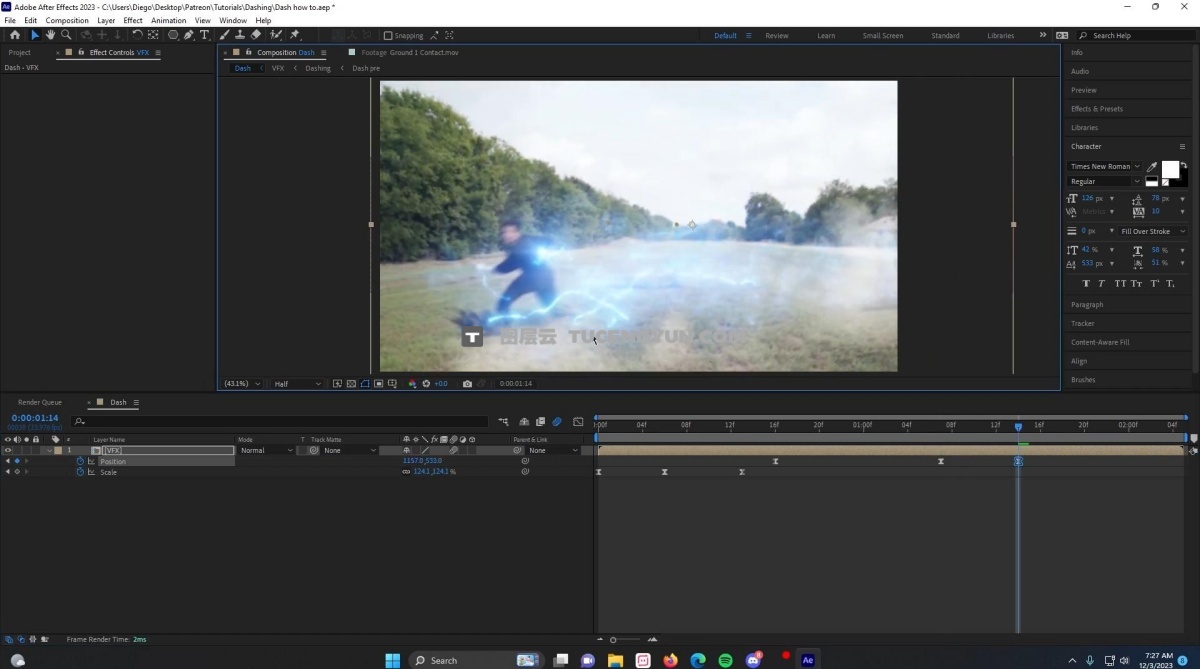Click the Faux Bold text style icon
Viewport: 1200px width, 669px height.
point(1086,283)
